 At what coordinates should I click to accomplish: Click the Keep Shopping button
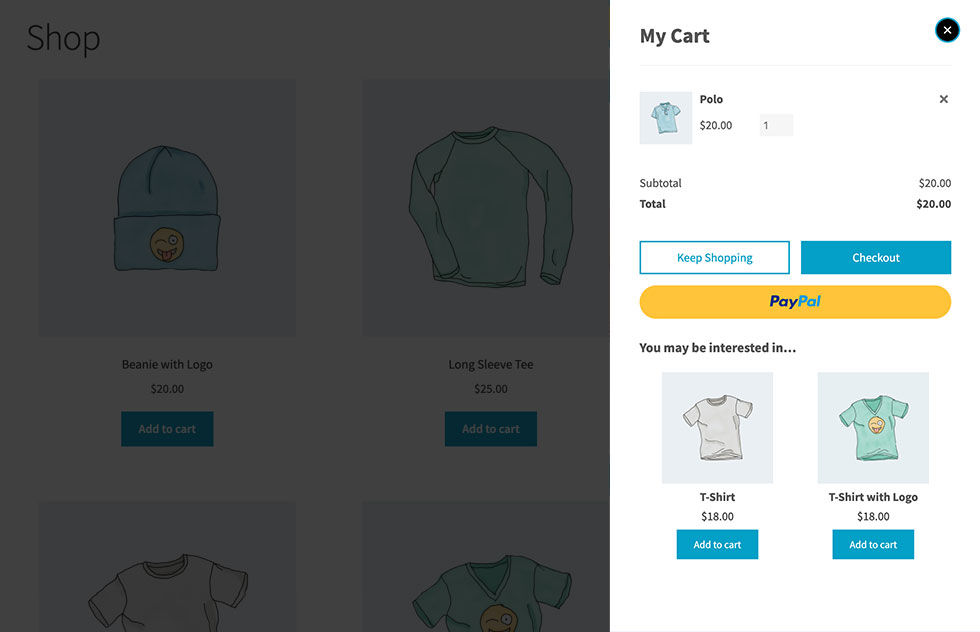pos(714,258)
